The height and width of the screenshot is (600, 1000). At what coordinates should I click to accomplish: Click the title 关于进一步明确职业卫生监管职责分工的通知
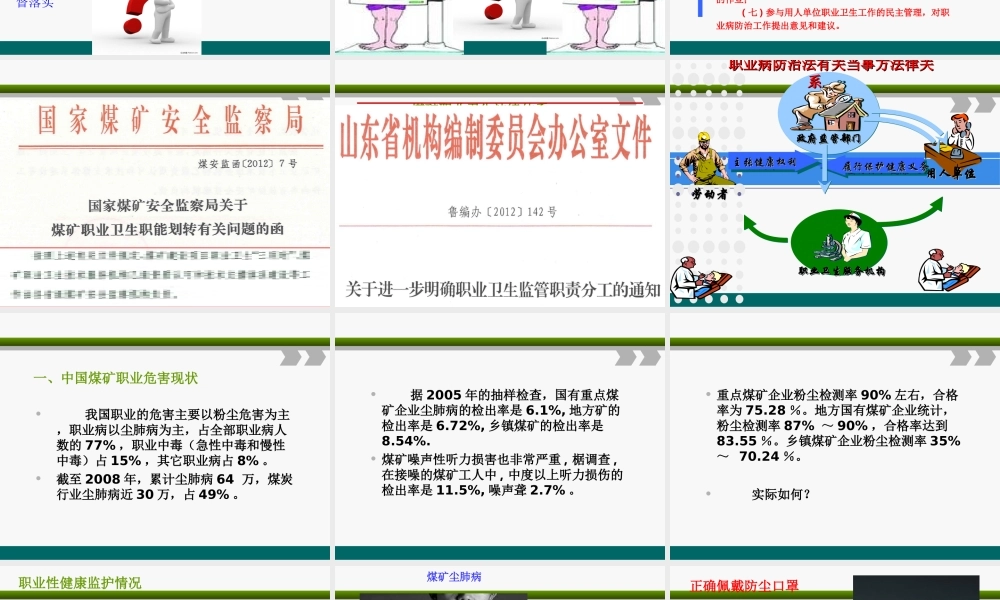tap(503, 289)
